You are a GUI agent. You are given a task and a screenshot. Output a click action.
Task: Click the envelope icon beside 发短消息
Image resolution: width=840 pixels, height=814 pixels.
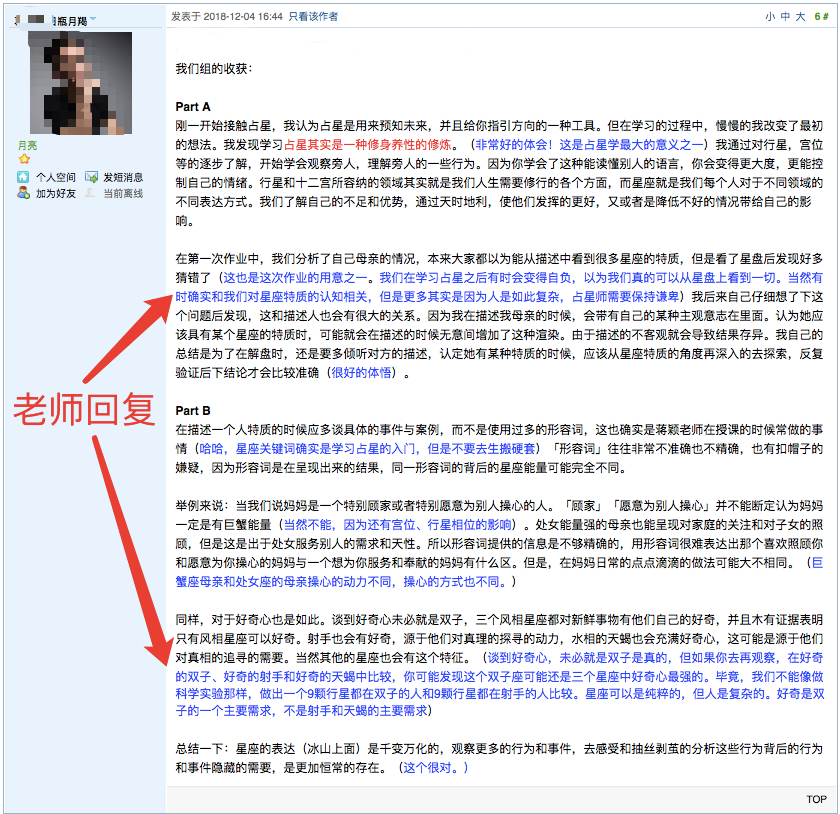(x=91, y=177)
